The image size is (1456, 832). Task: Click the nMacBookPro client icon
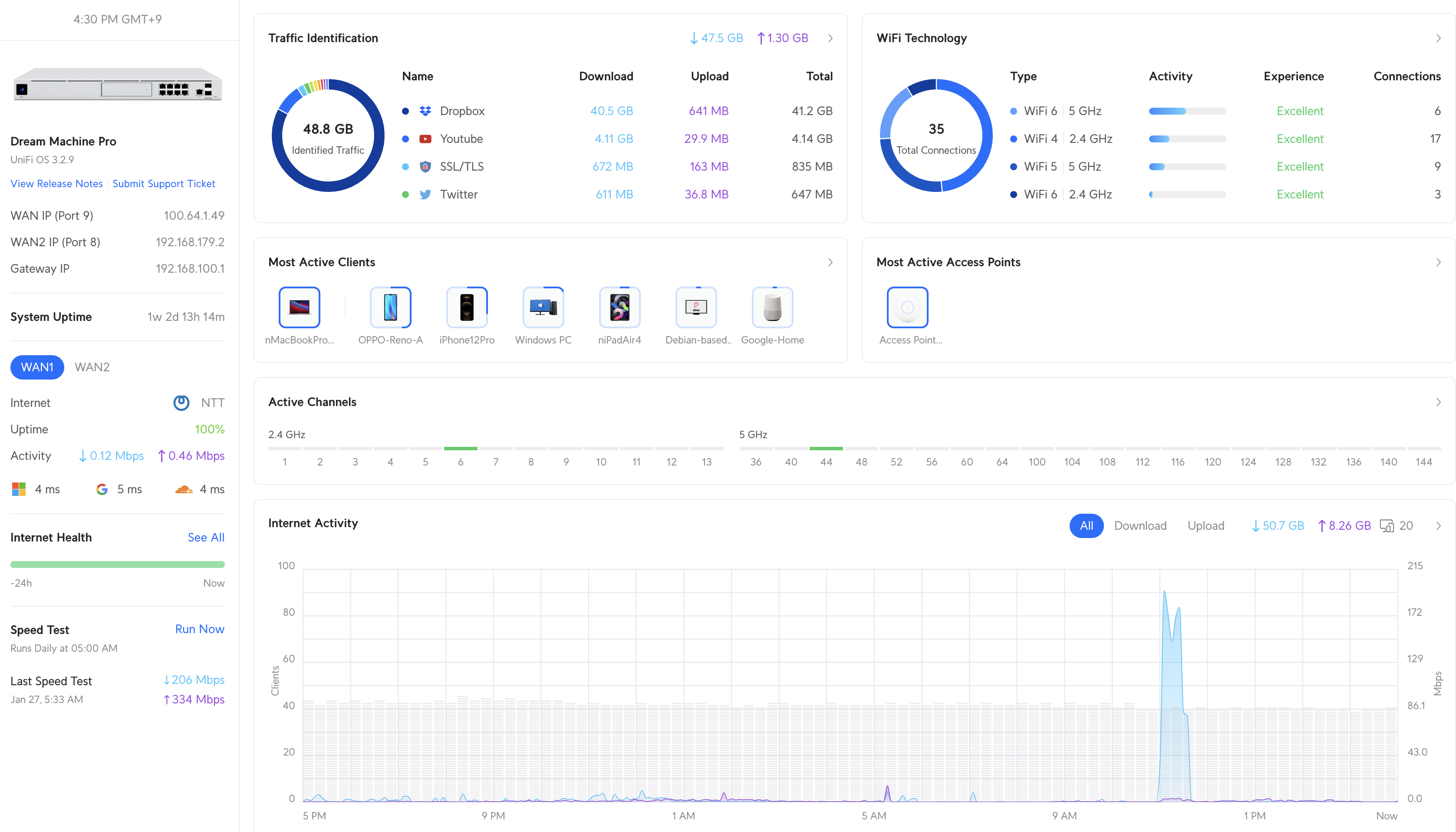299,307
